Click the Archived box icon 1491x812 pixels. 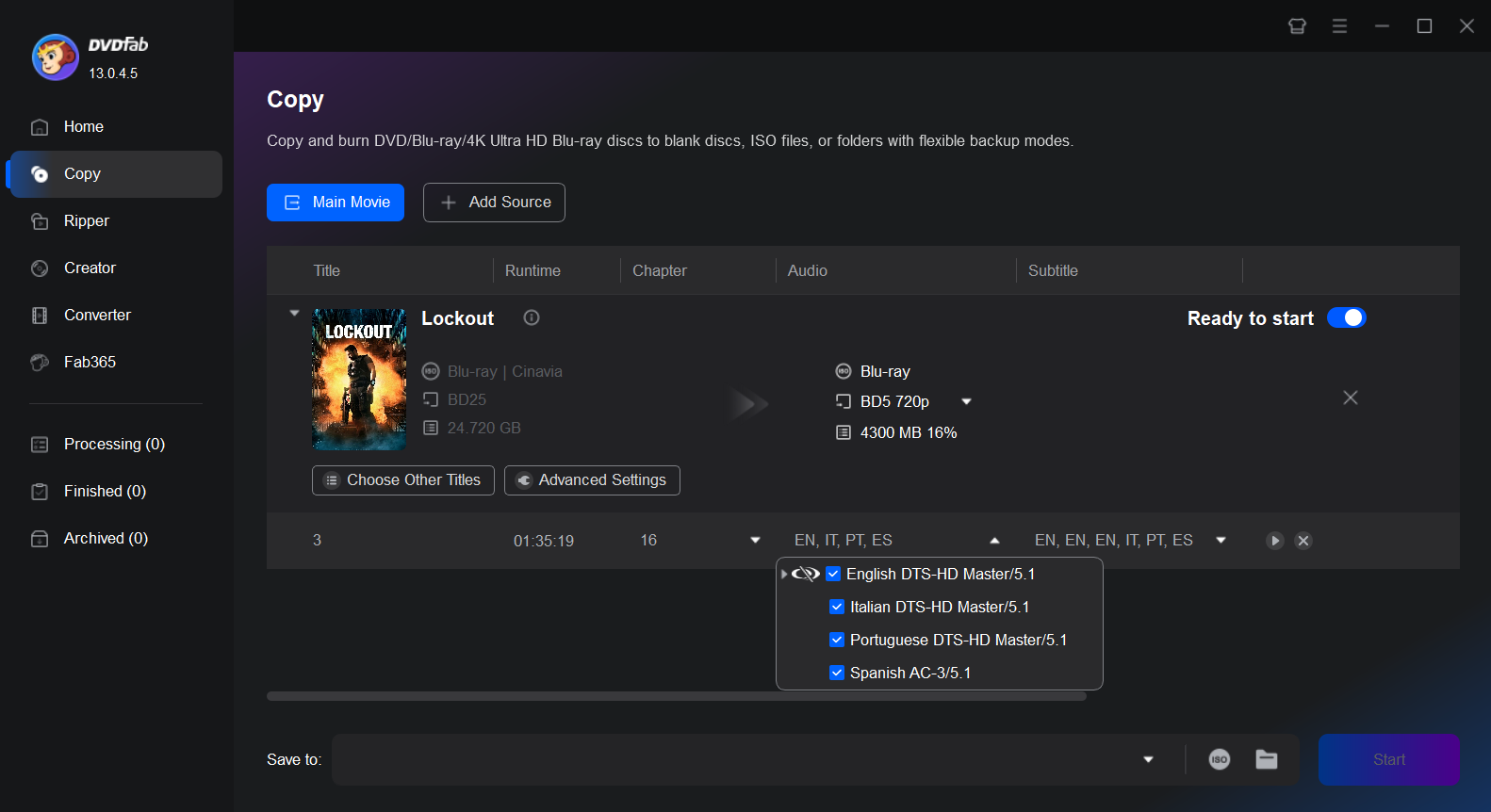coord(40,539)
